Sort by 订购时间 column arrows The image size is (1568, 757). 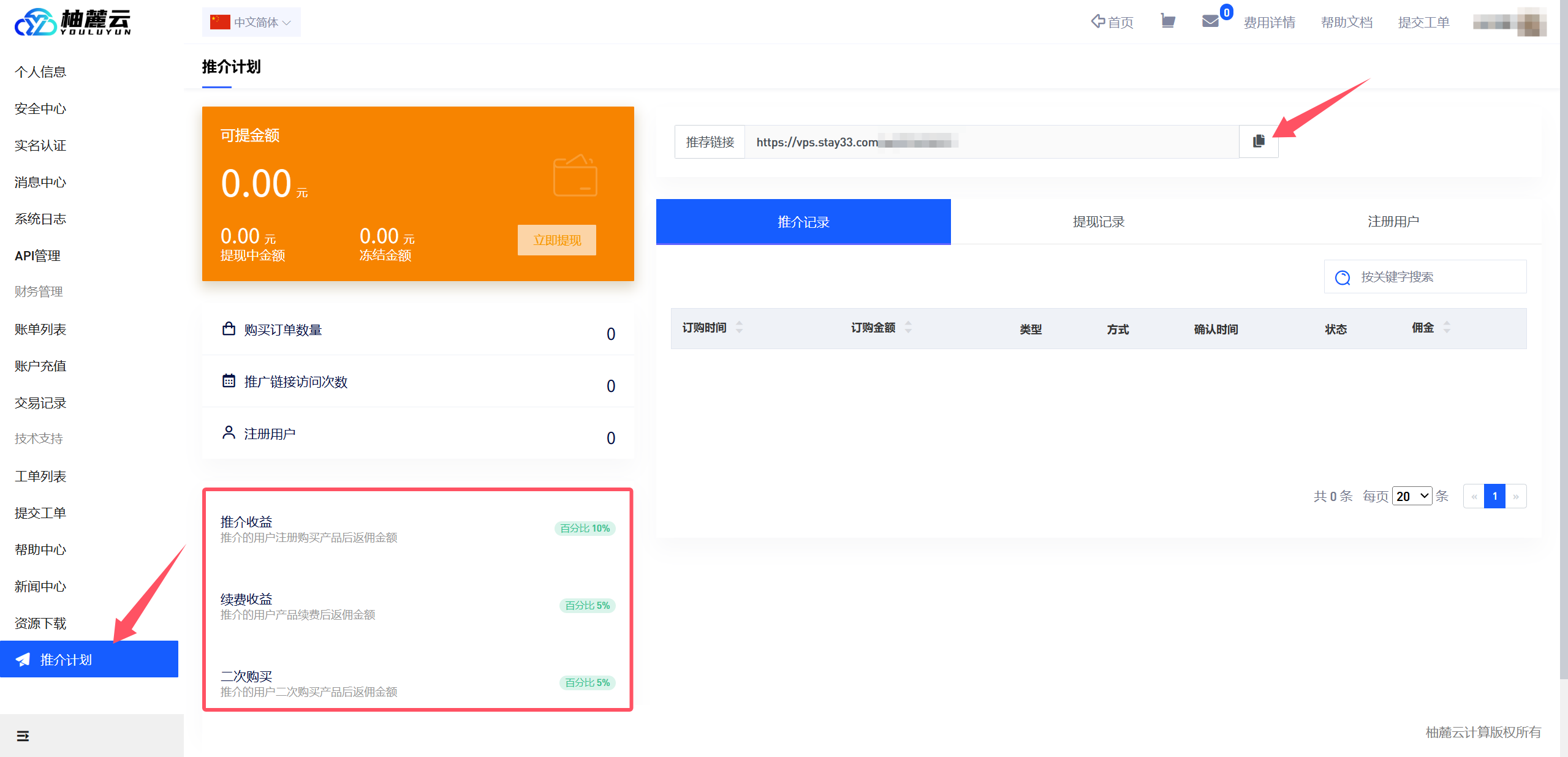coord(740,327)
